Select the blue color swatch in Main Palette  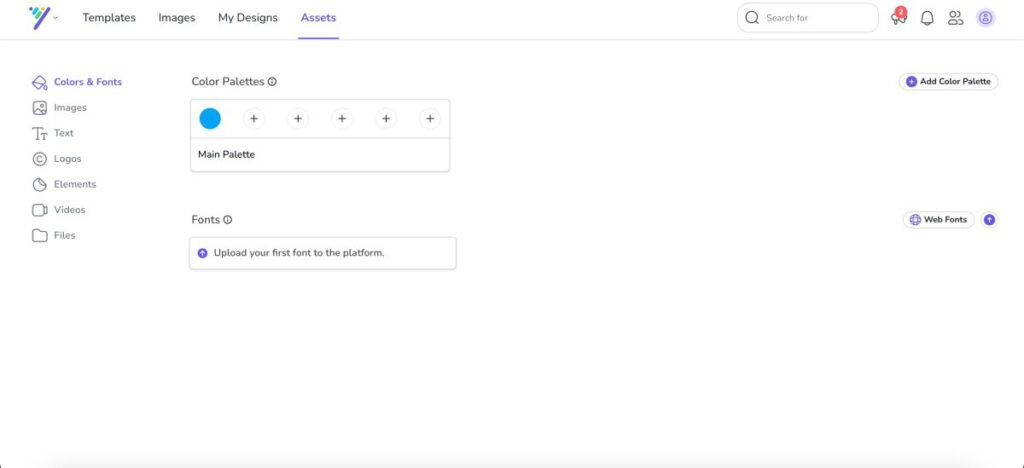click(210, 119)
